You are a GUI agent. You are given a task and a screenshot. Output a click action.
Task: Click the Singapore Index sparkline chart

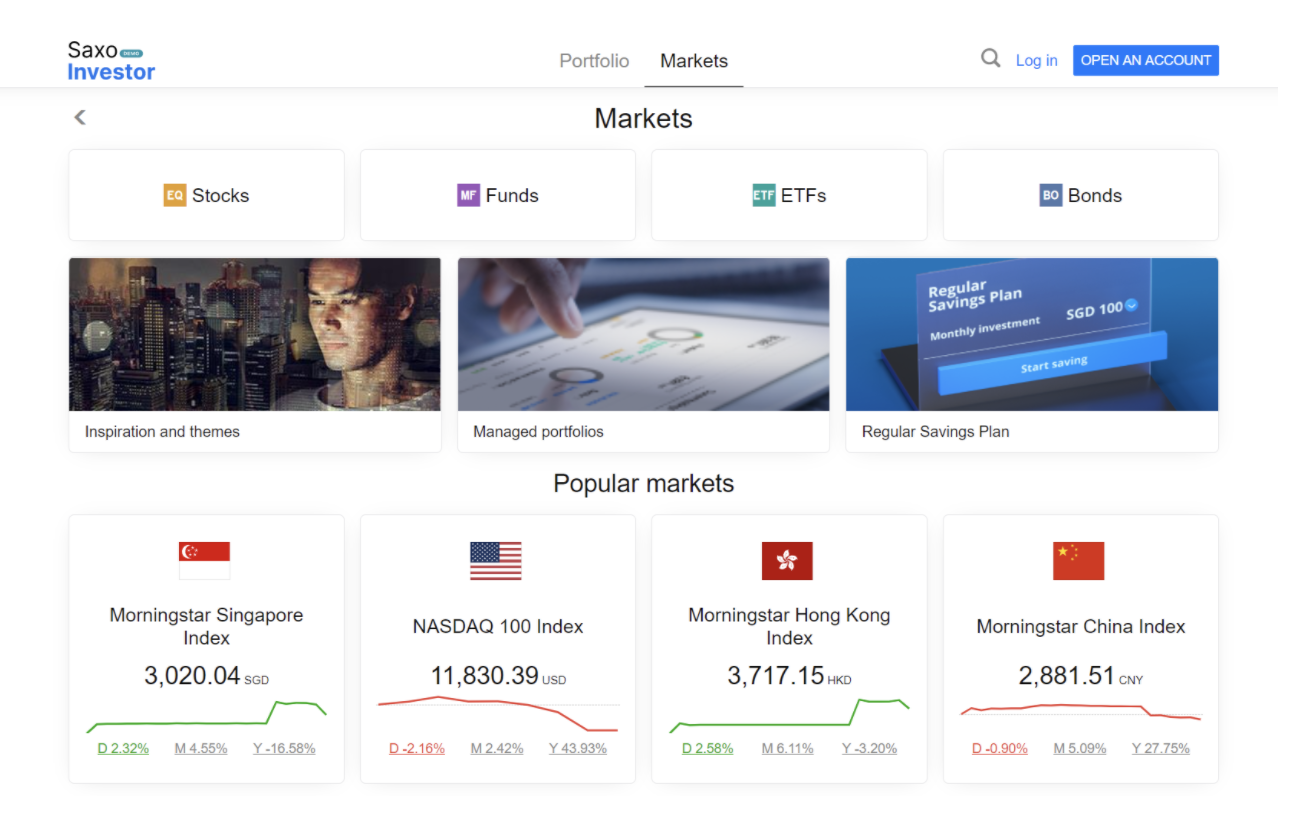tap(207, 716)
